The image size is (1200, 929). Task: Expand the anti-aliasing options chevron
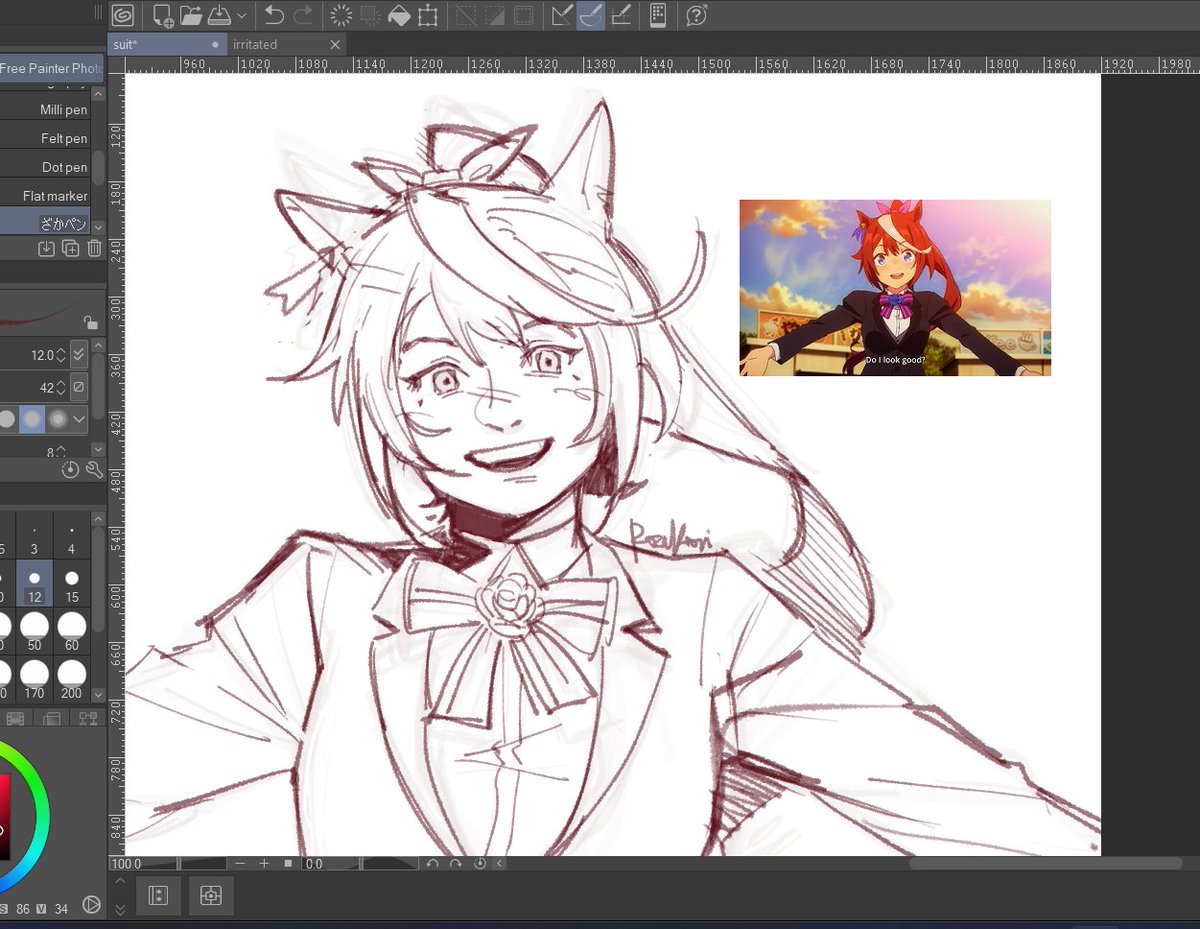click(80, 419)
